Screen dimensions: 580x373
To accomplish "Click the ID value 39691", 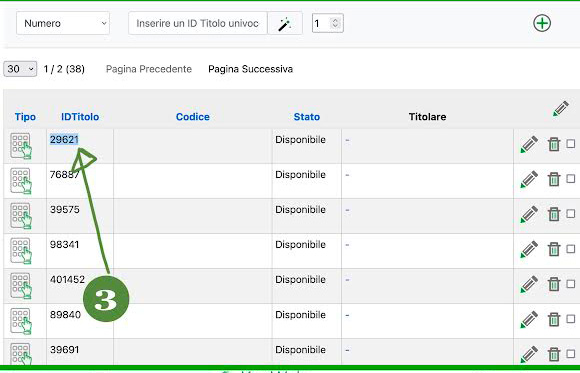I will click(64, 349).
